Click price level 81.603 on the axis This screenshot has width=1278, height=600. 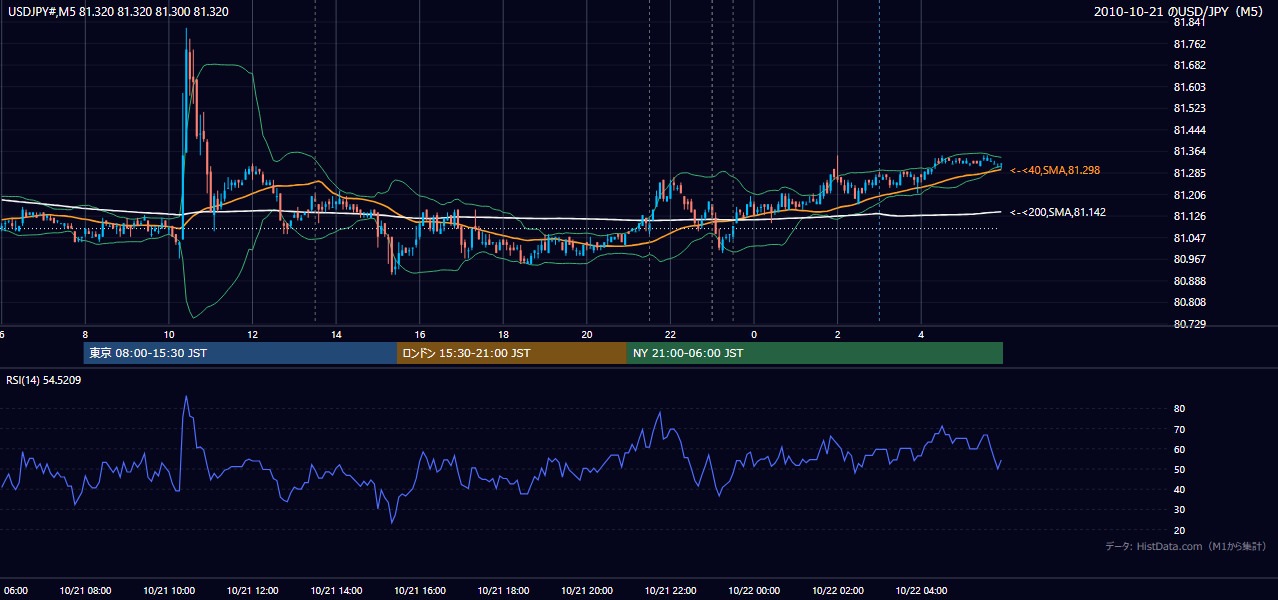[1190, 87]
